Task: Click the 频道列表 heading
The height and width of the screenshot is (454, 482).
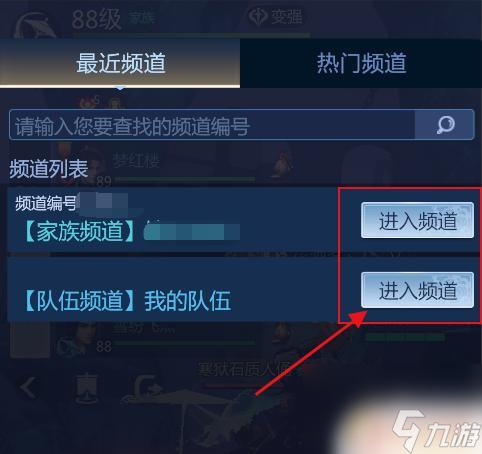Action: coord(49,169)
